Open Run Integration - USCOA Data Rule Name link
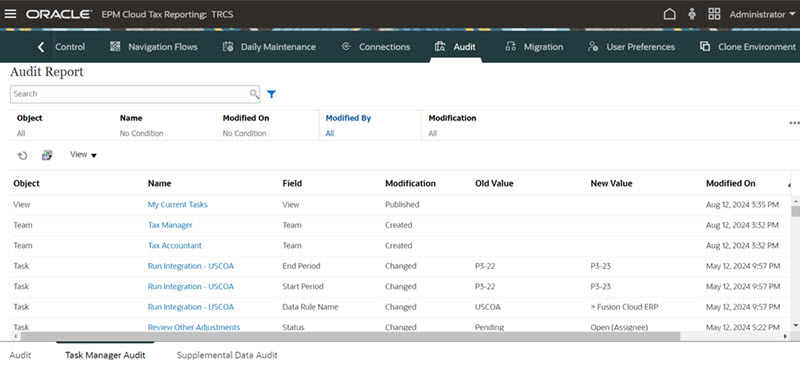The width and height of the screenshot is (800, 365). click(191, 307)
